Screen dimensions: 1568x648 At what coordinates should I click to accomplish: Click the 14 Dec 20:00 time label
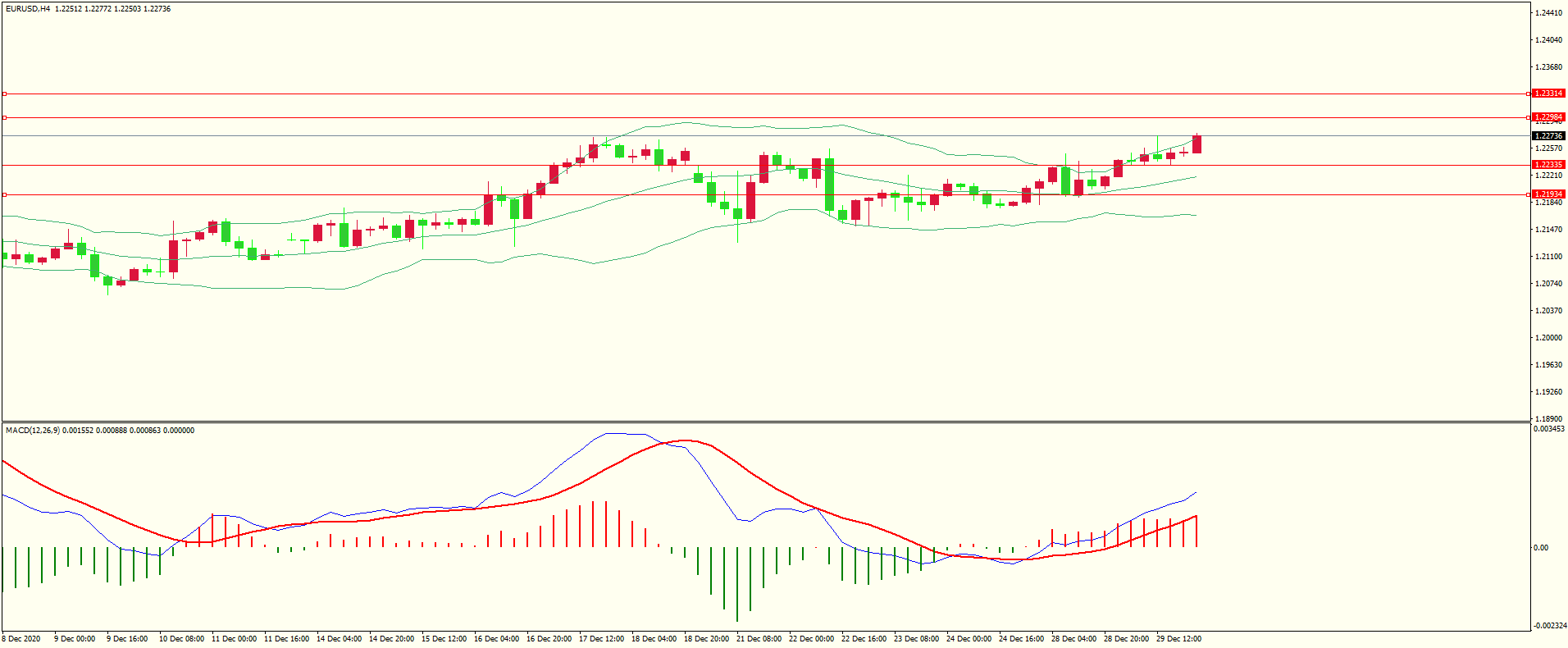pos(391,639)
